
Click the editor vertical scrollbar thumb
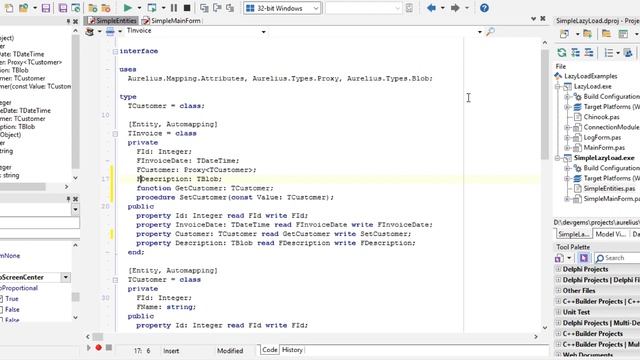pyautogui.click(x=545, y=104)
